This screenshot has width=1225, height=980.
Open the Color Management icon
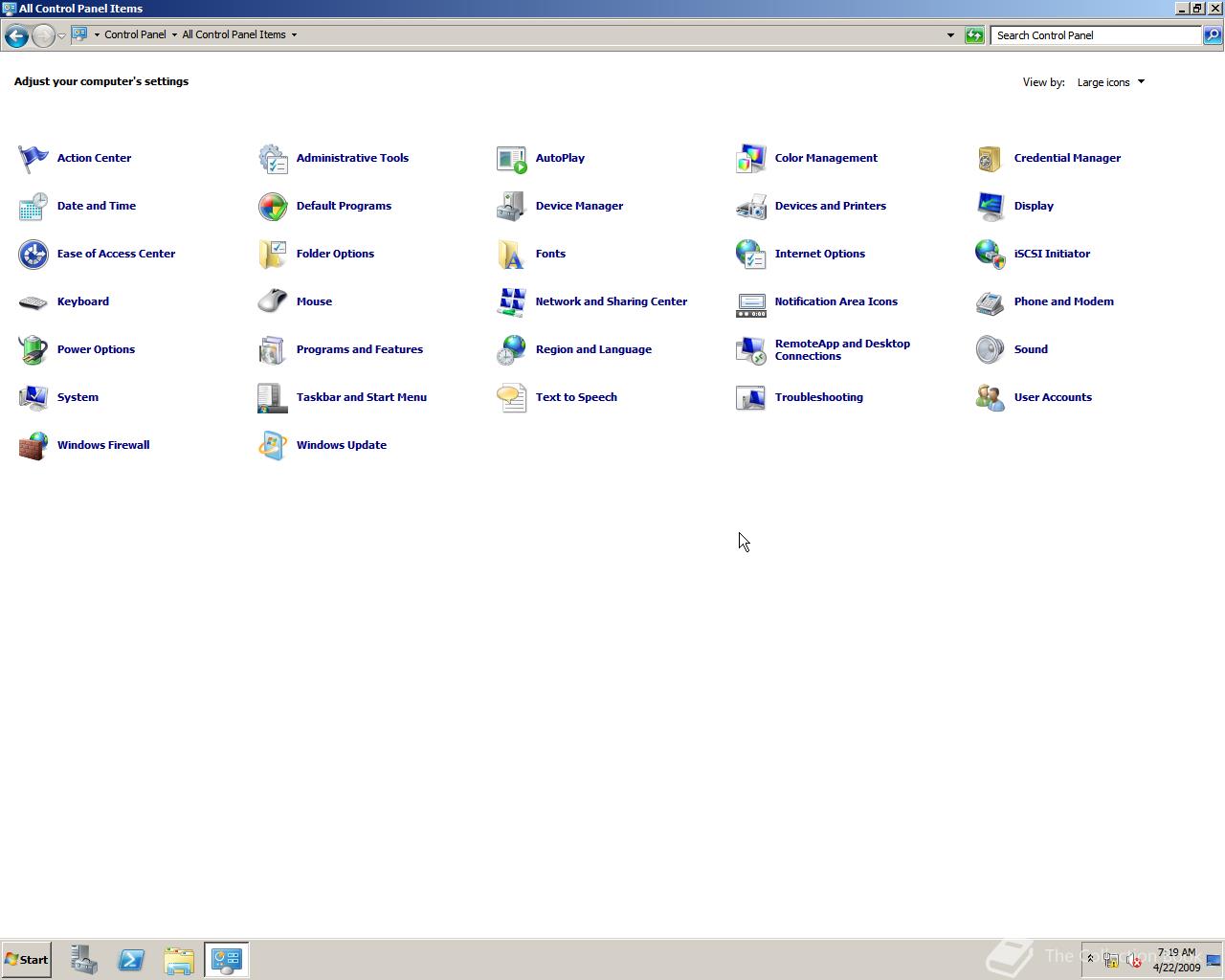751,159
